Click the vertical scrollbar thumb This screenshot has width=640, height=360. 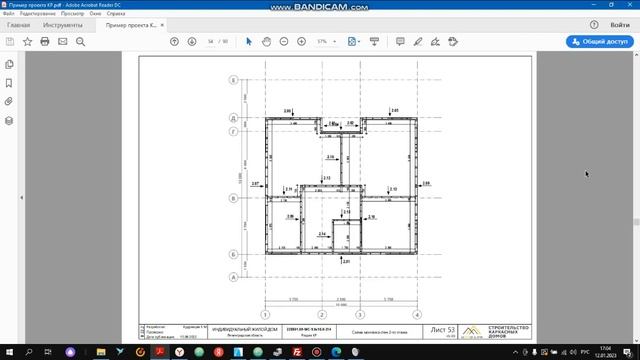tap(636, 222)
